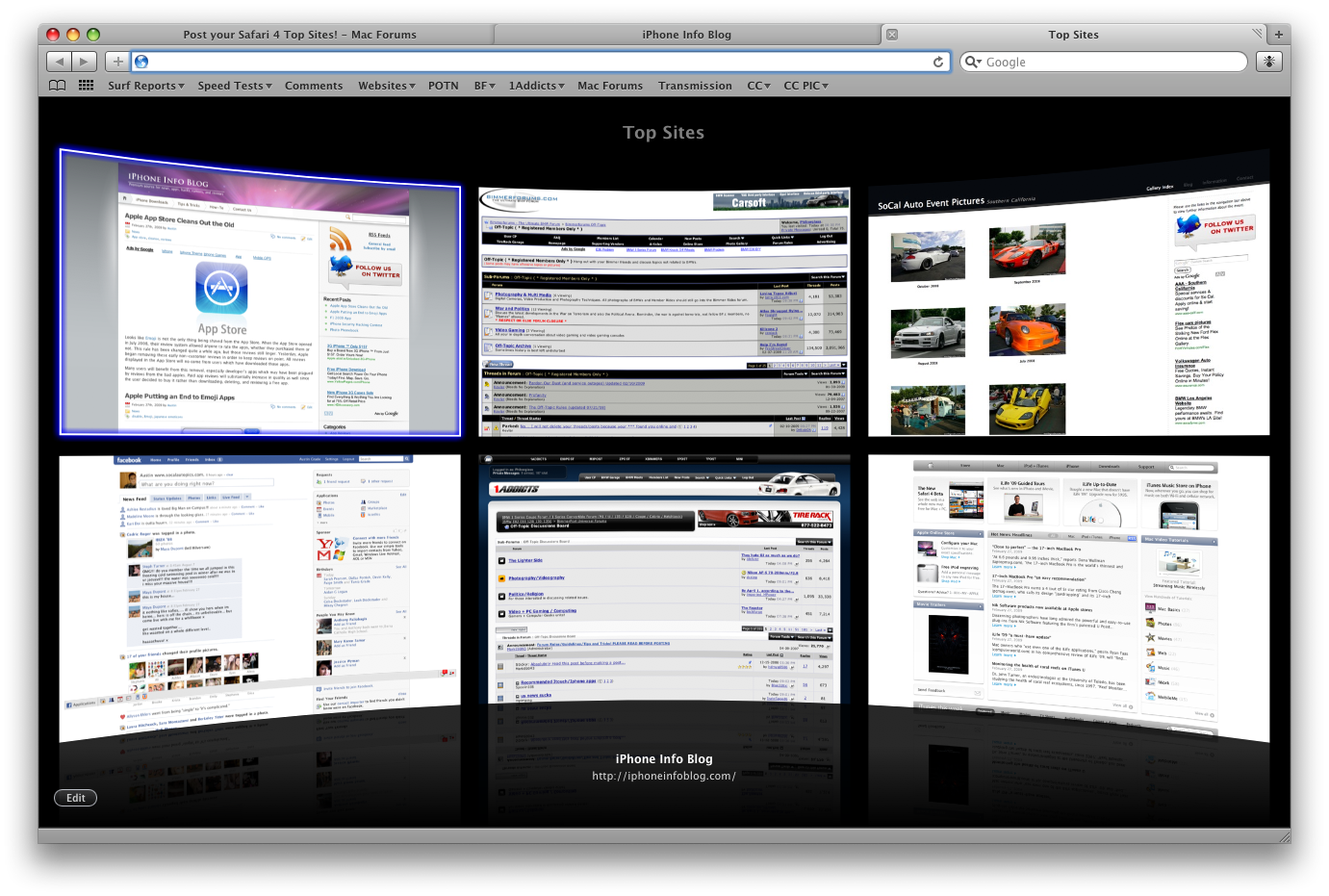Expand the Surf Reports bookmark folder
This screenshot has height=896, width=1329.
coord(146,86)
